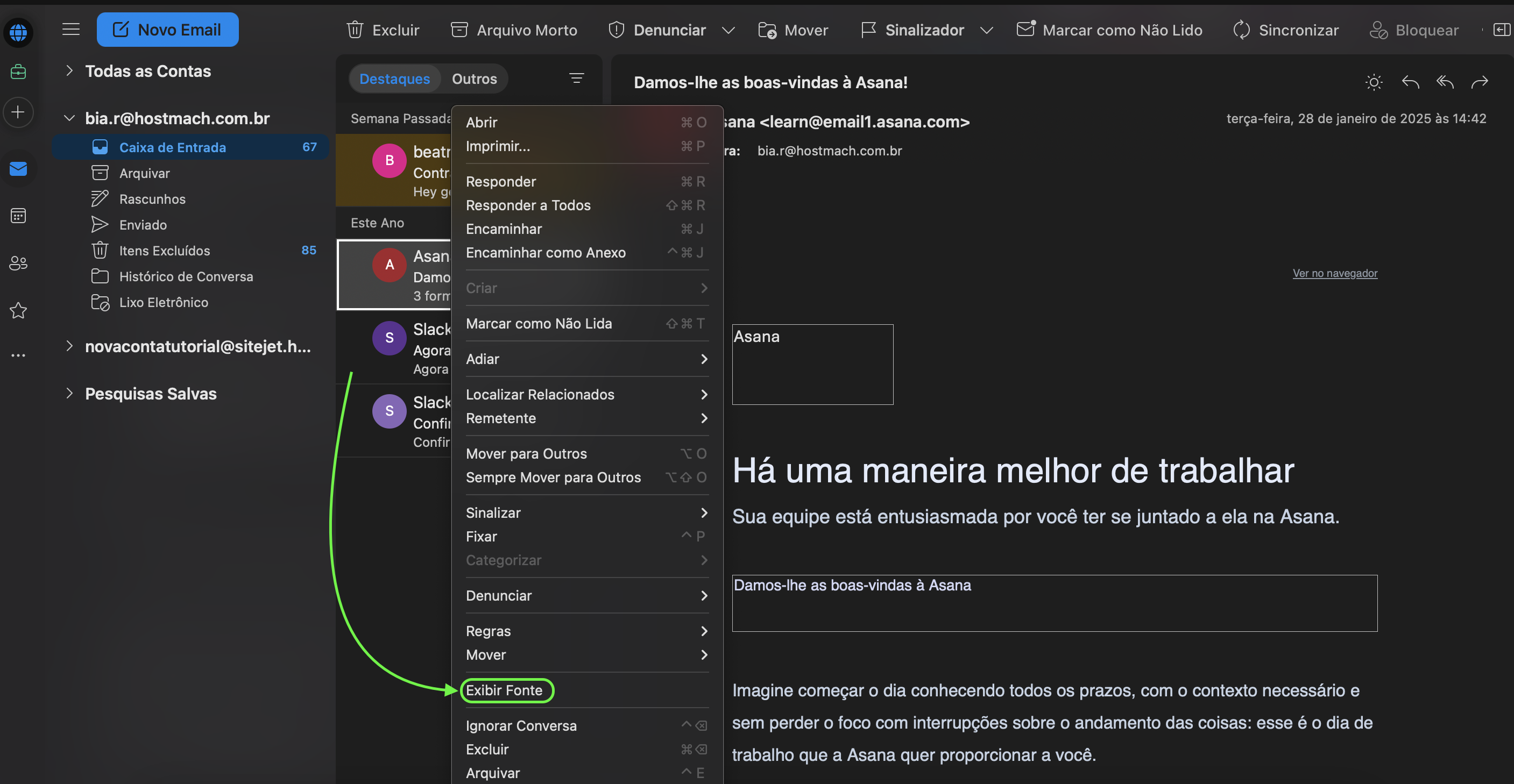1514x784 pixels.
Task: Click the reading pane toggle icon at far right
Action: click(x=1501, y=30)
